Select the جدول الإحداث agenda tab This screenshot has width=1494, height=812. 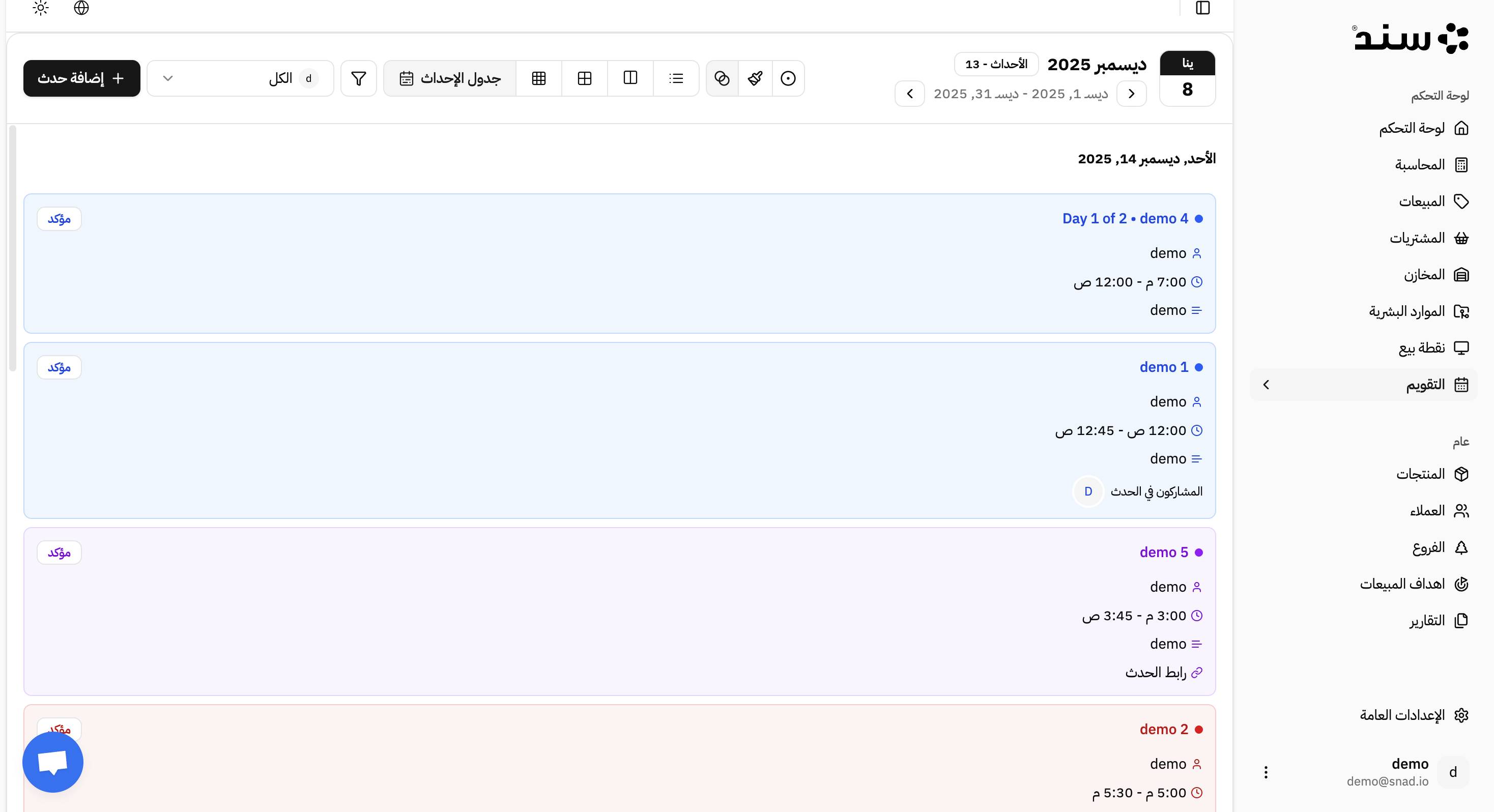450,78
